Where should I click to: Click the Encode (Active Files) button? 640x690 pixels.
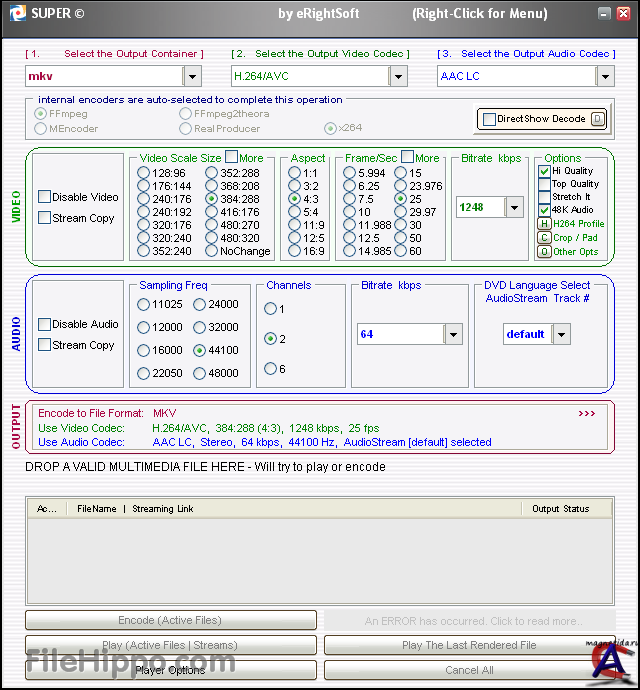[x=171, y=620]
